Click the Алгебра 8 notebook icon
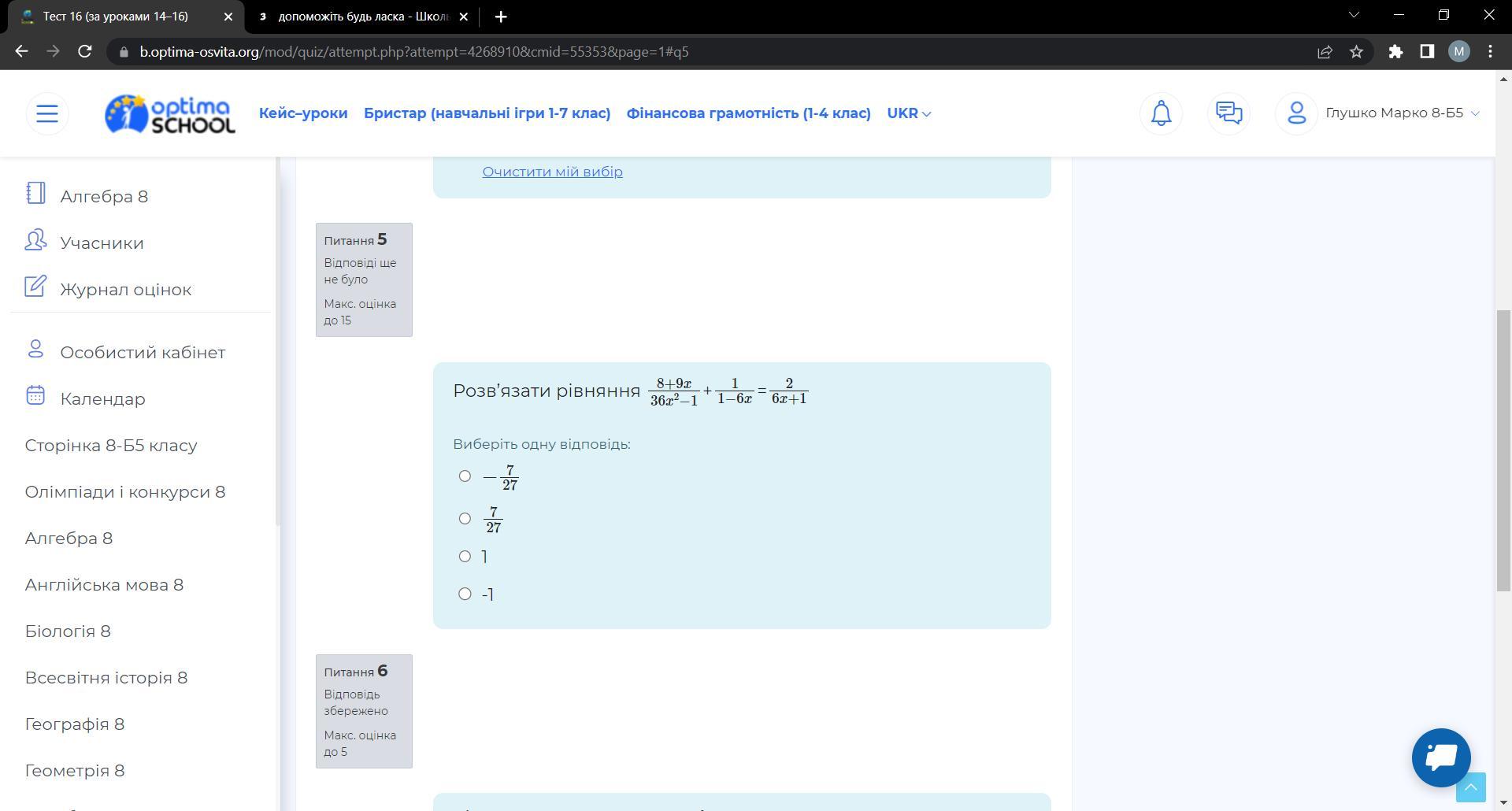 [x=35, y=194]
